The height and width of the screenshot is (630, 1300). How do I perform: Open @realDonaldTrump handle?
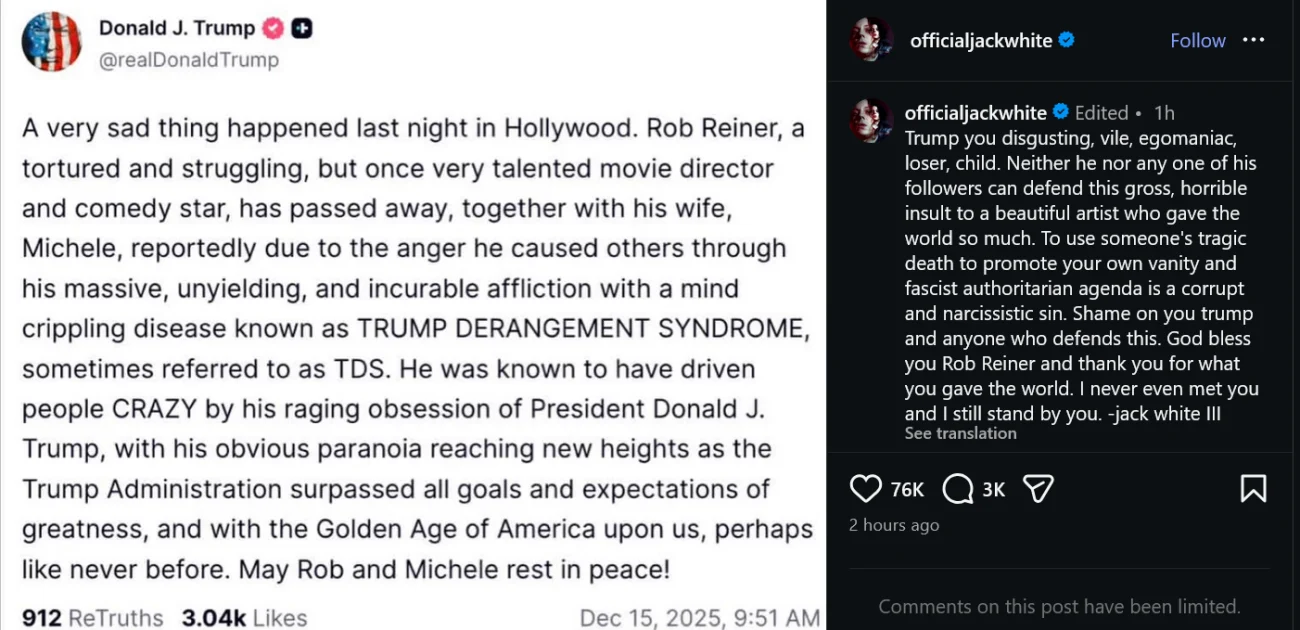188,60
